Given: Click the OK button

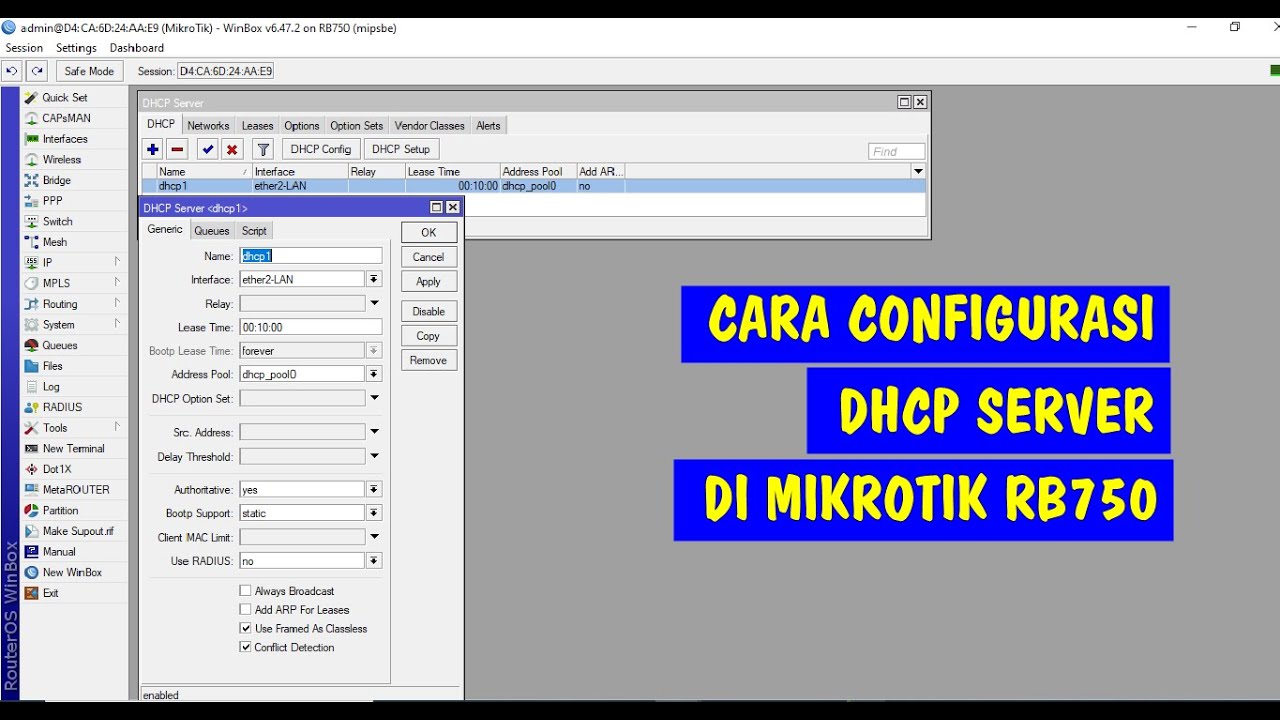Looking at the screenshot, I should pos(429,232).
